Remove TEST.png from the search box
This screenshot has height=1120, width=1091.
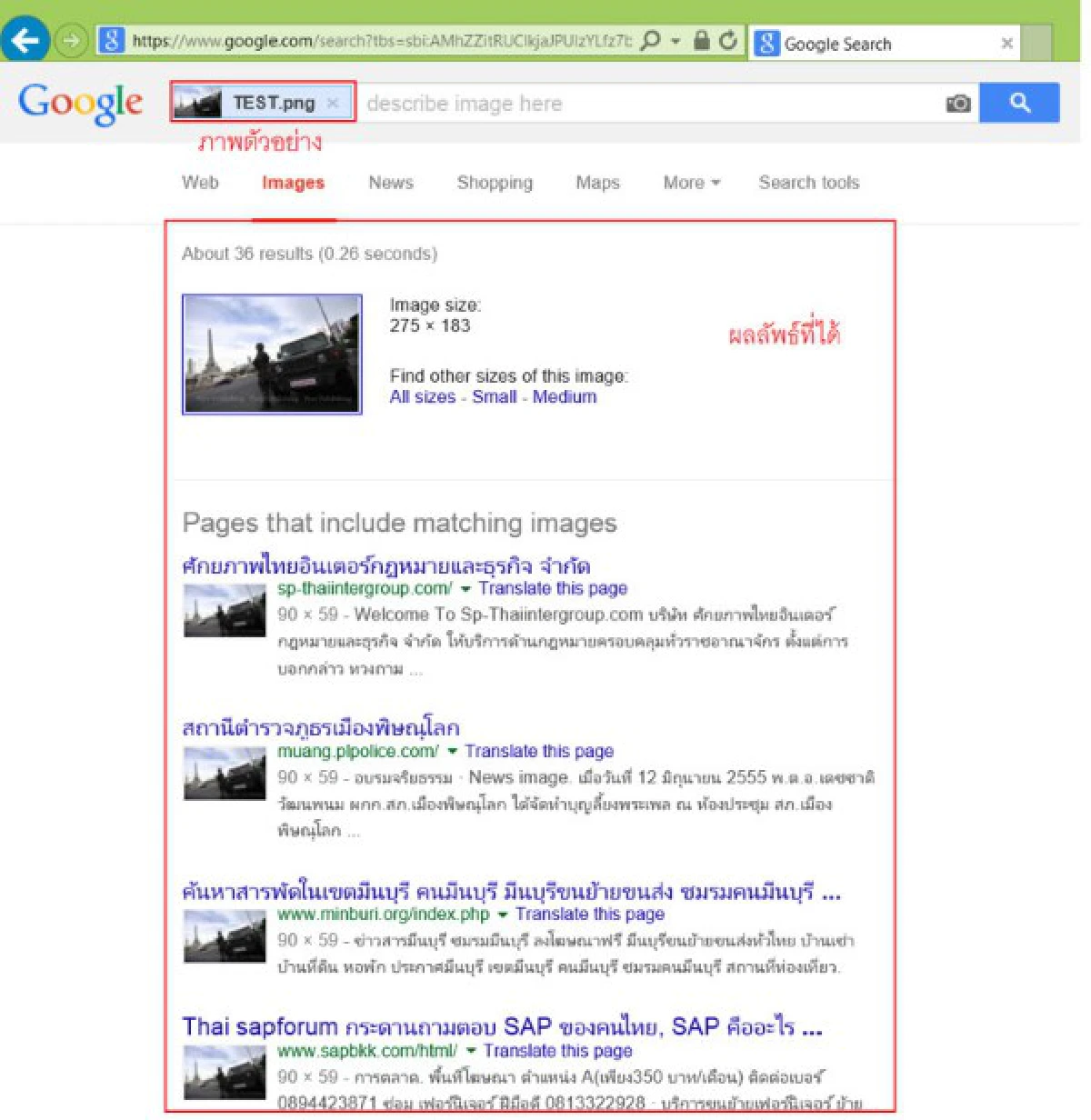[333, 104]
